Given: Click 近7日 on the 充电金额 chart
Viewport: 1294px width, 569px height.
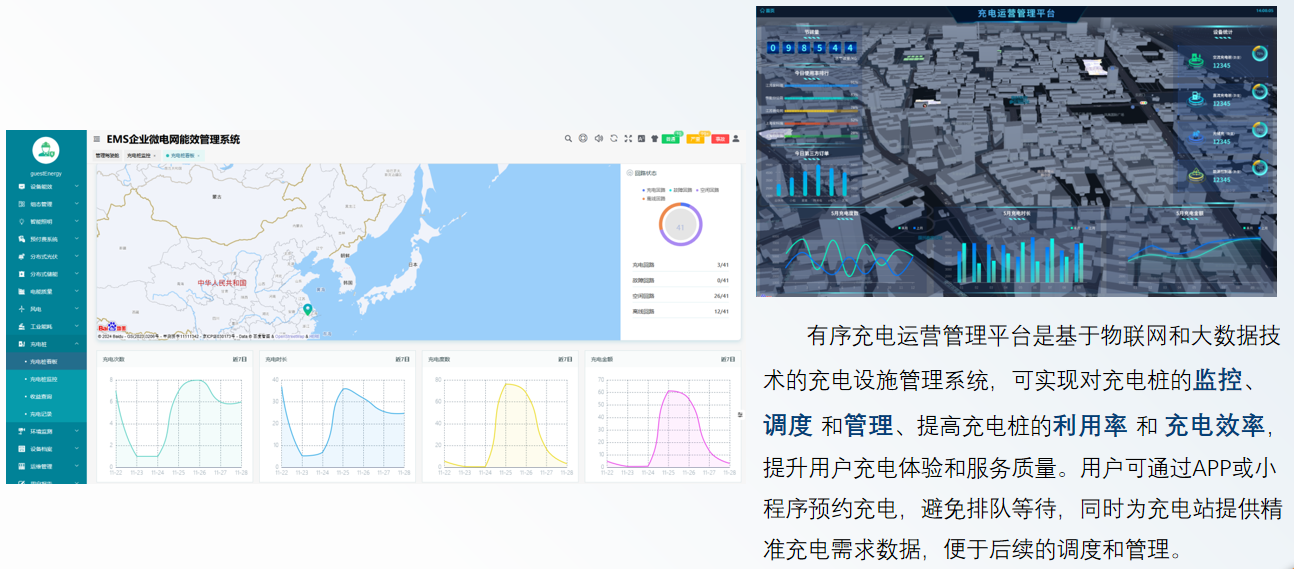Looking at the screenshot, I should pos(727,359).
